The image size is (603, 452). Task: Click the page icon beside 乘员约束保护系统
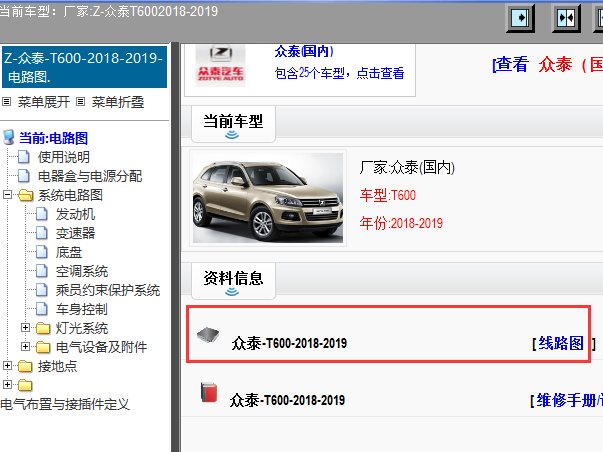[x=42, y=290]
